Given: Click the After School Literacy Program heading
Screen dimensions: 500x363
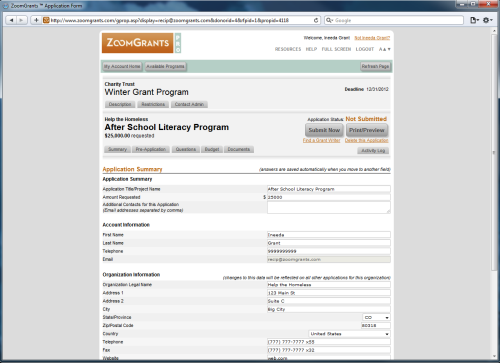Looking at the screenshot, I should tap(167, 127).
